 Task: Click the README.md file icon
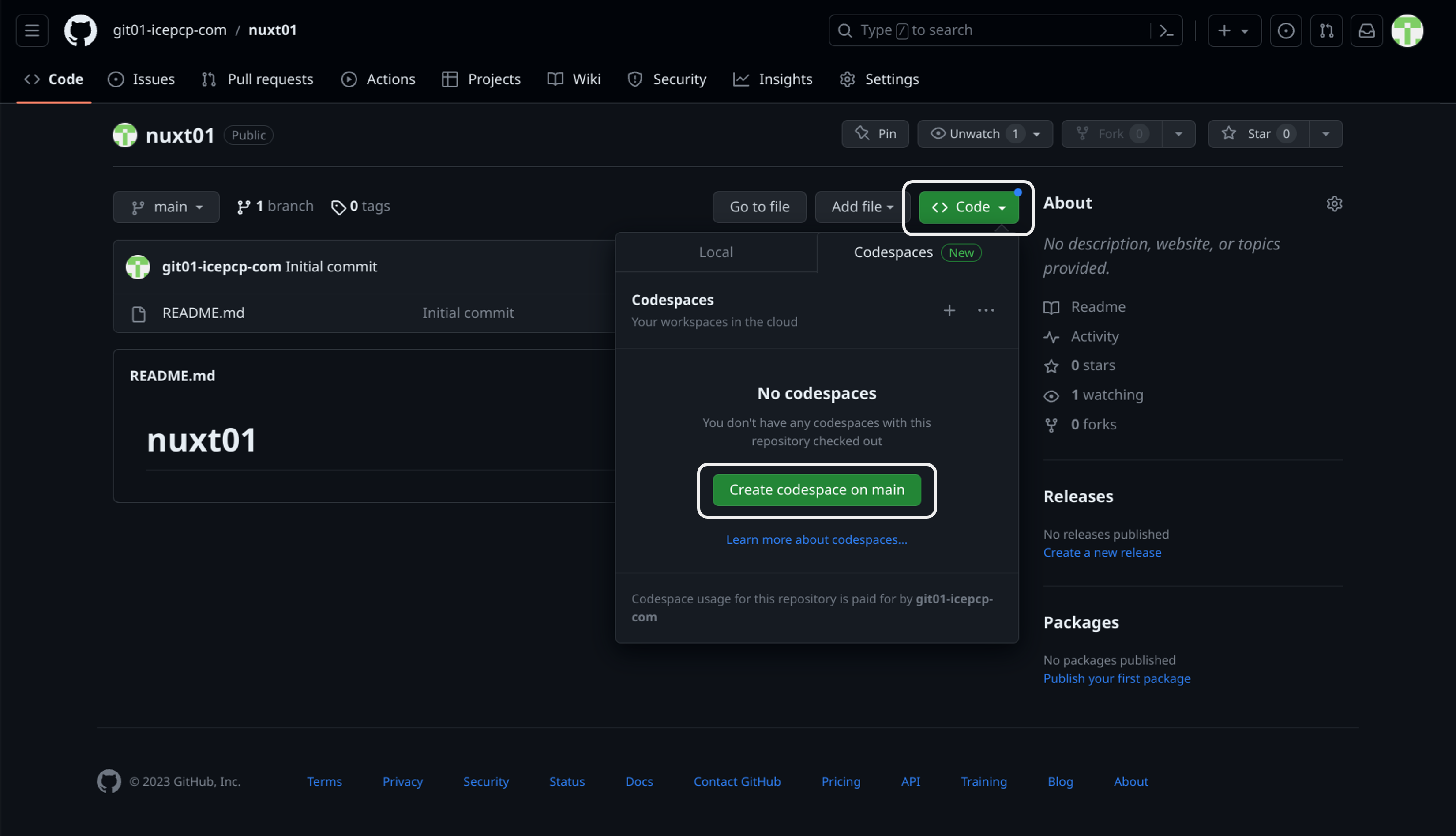point(138,314)
